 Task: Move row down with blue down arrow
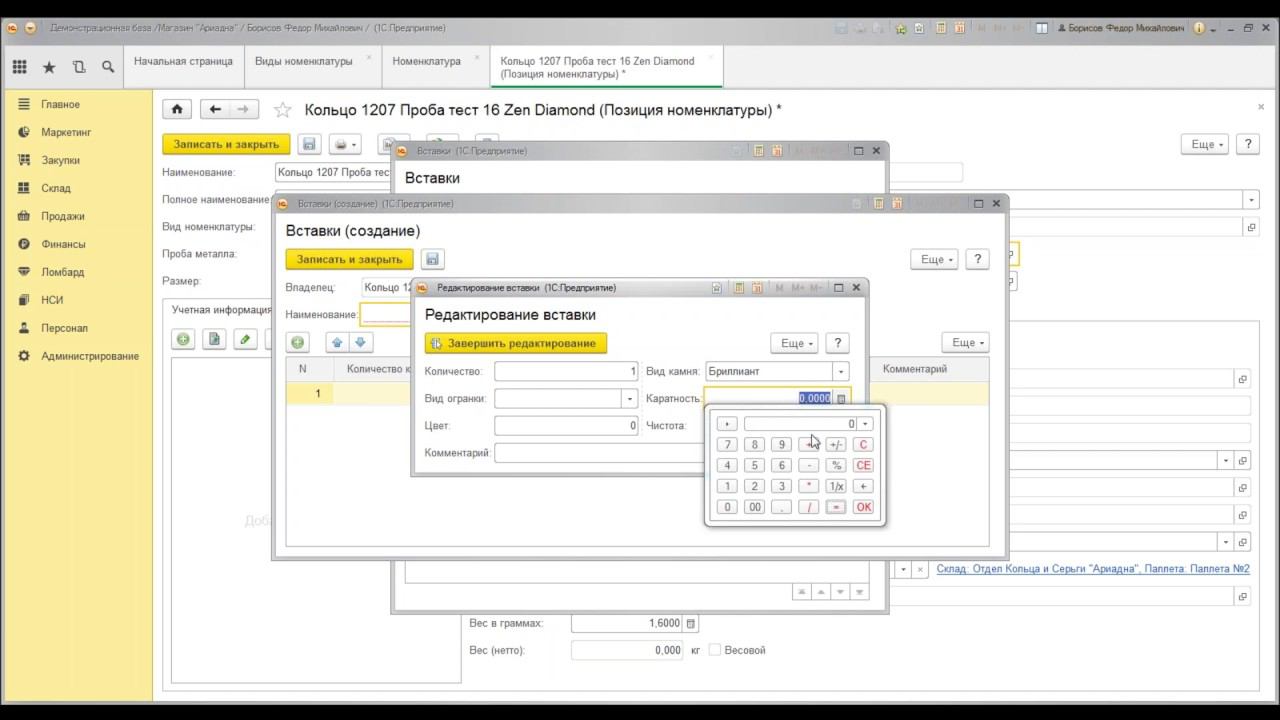pyautogui.click(x=361, y=342)
